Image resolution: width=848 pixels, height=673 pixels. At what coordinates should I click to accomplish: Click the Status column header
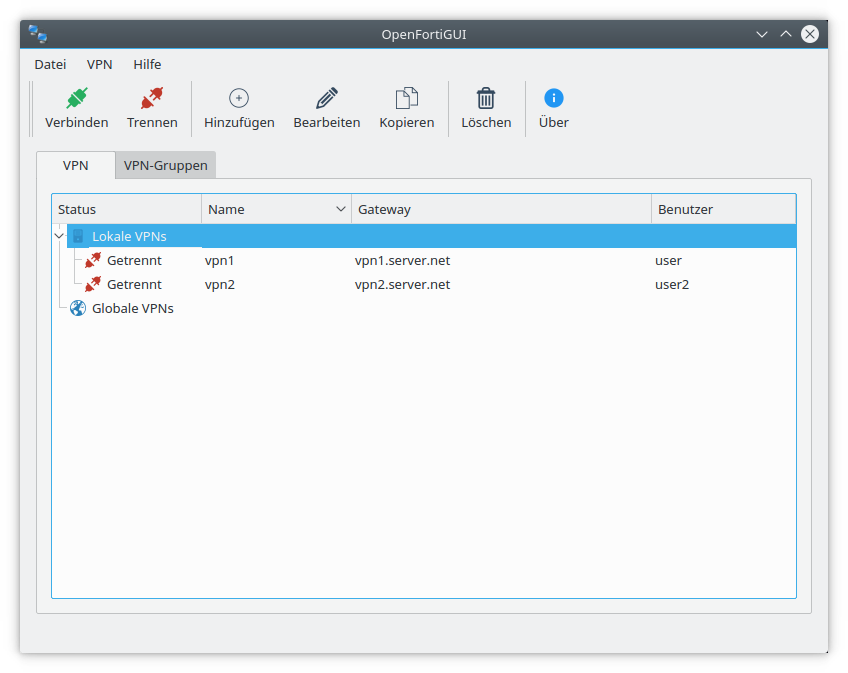tap(126, 209)
